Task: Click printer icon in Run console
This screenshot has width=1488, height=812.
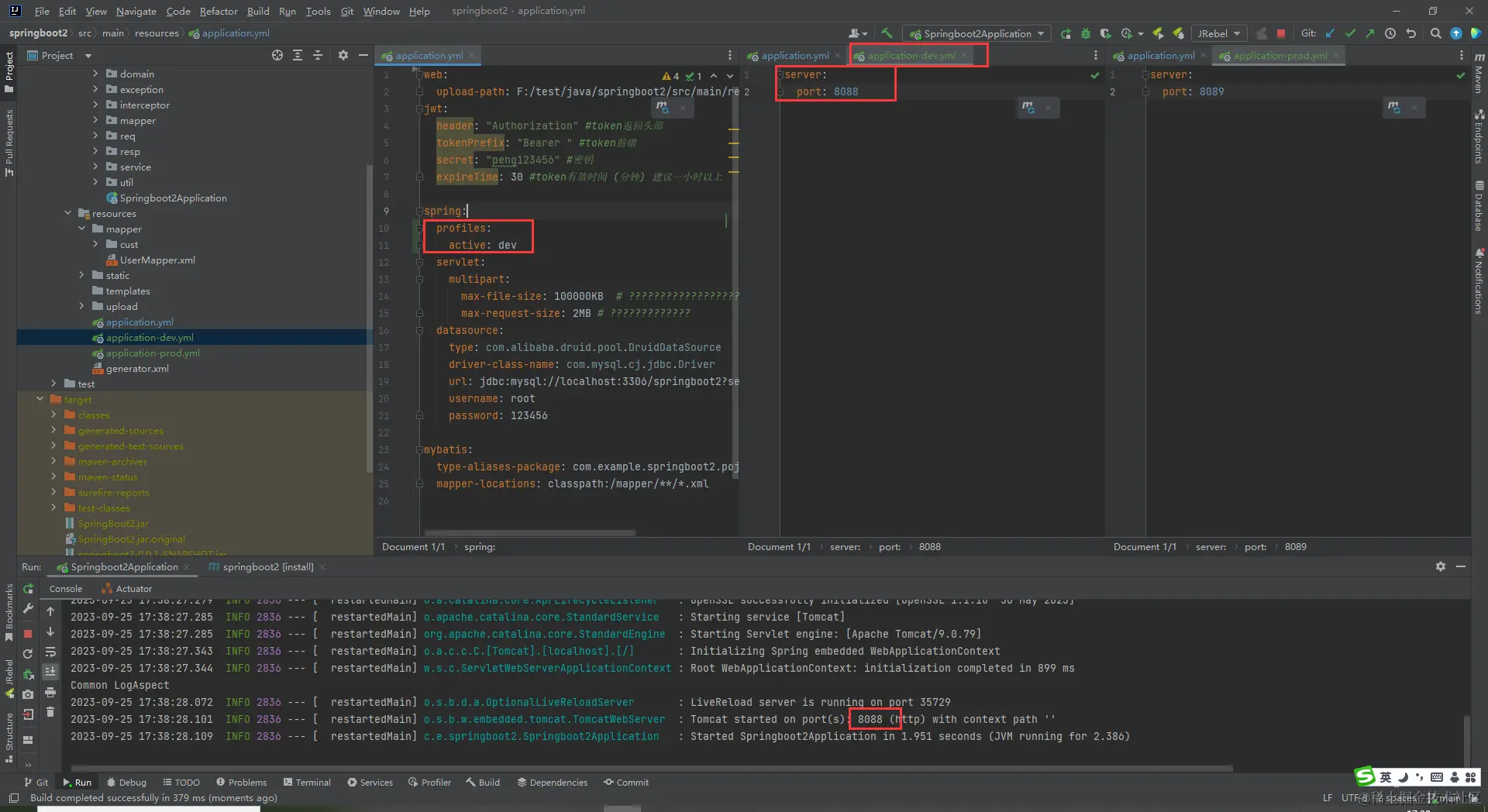Action: (x=50, y=692)
